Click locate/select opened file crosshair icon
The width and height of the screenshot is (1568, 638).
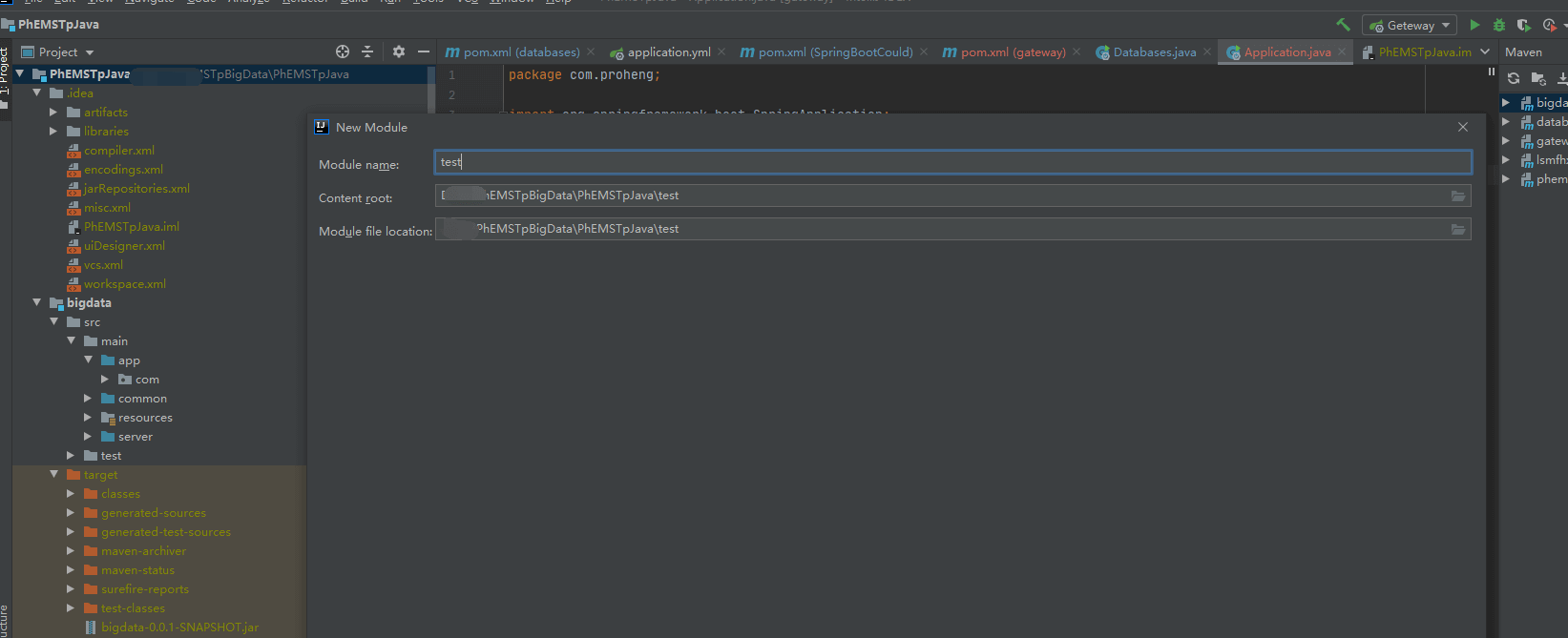point(343,51)
